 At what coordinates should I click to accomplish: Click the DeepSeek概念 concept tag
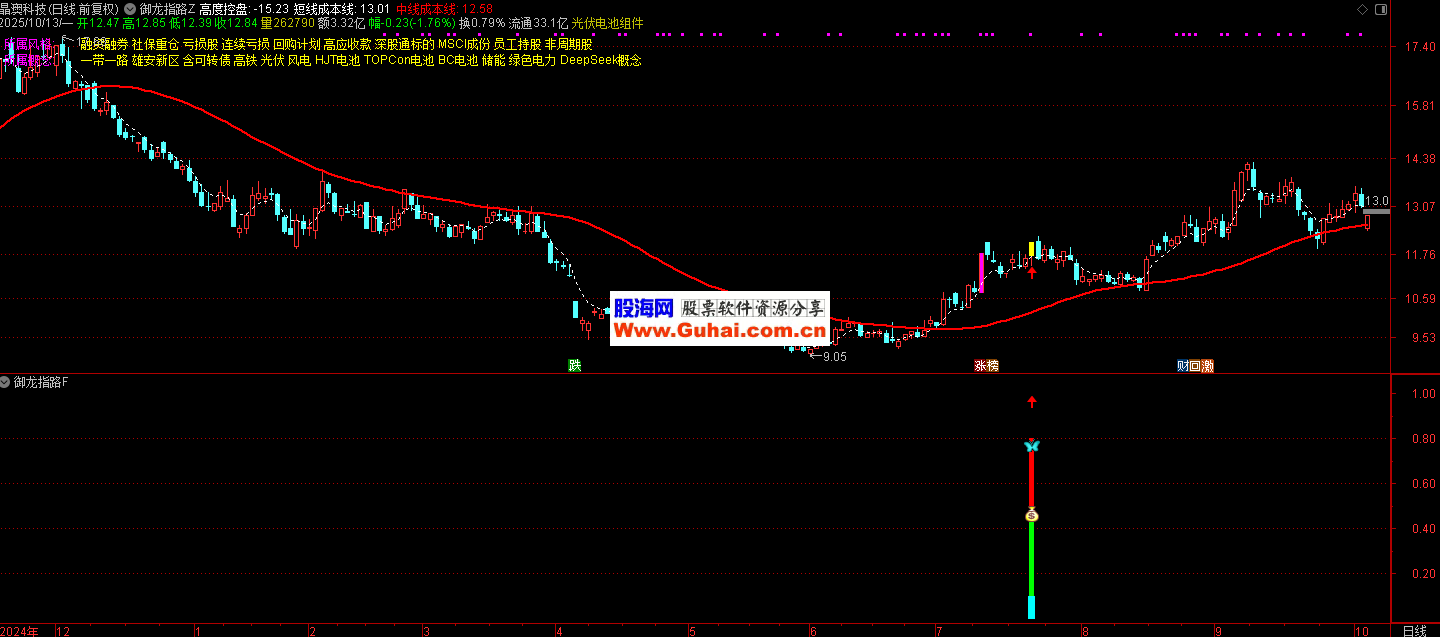600,60
